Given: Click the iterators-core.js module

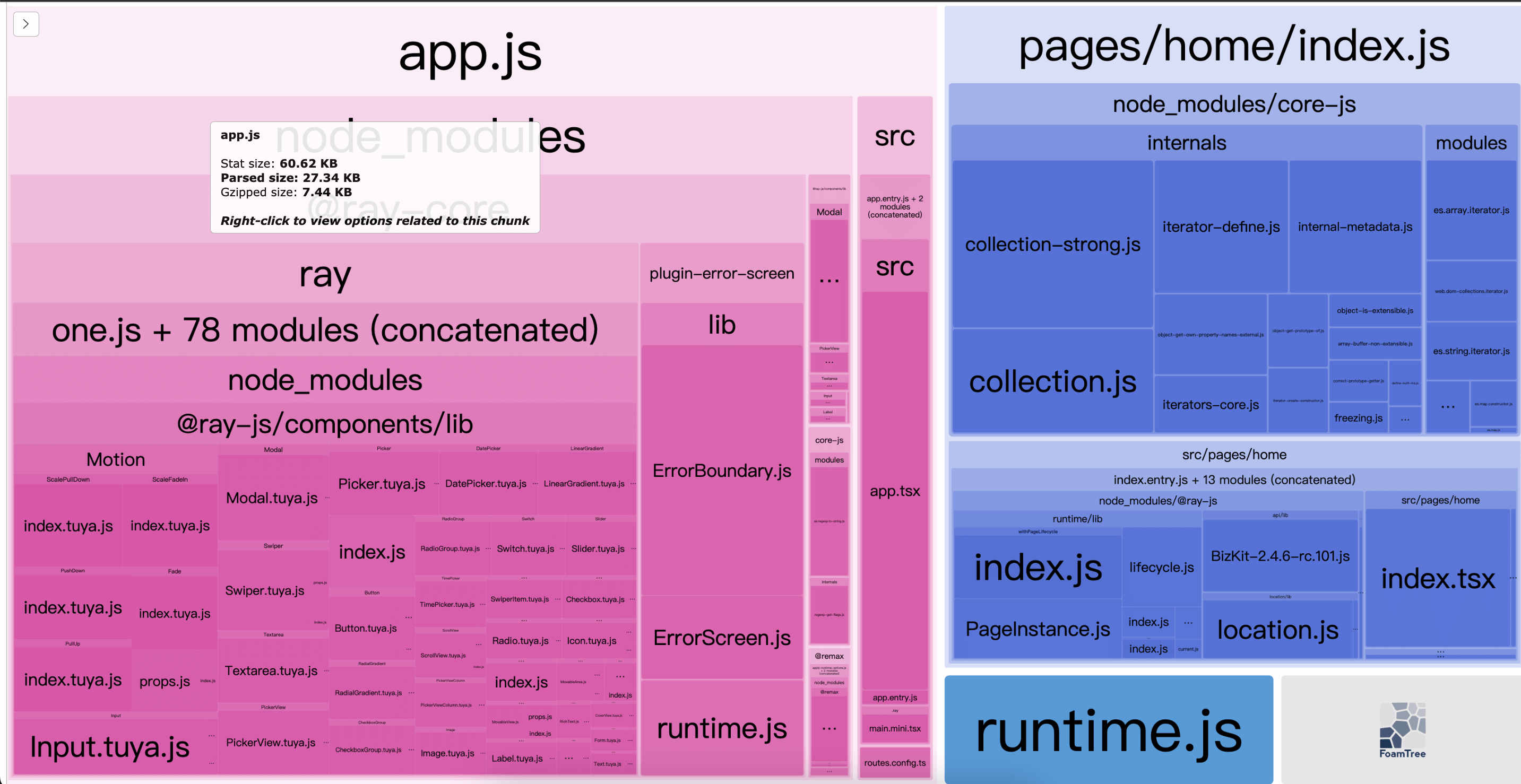Looking at the screenshot, I should 1211,405.
